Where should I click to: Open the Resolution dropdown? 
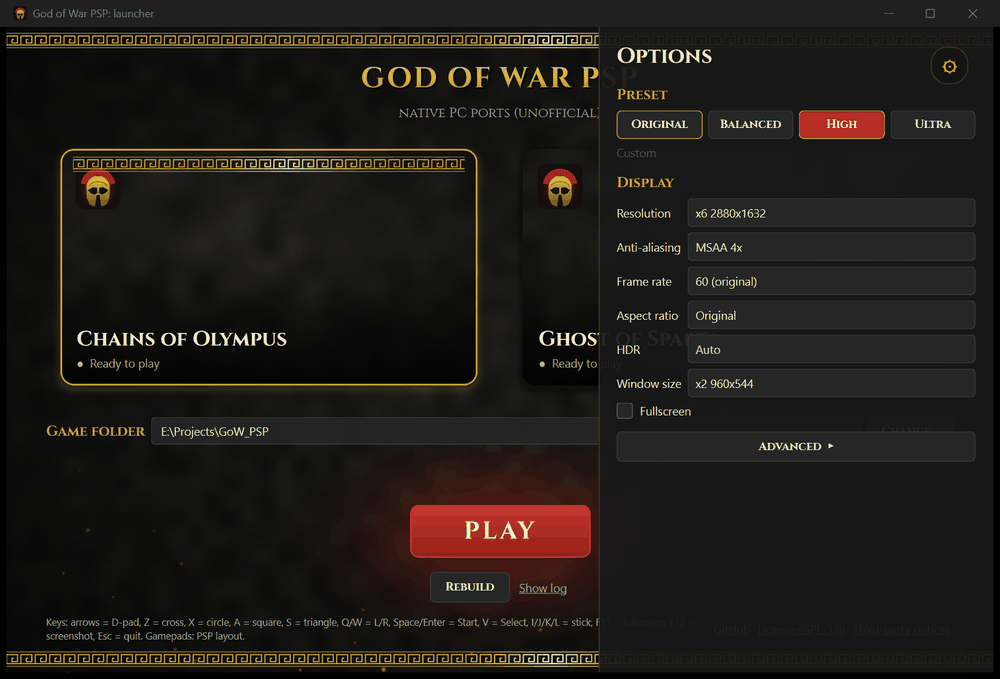click(x=831, y=213)
